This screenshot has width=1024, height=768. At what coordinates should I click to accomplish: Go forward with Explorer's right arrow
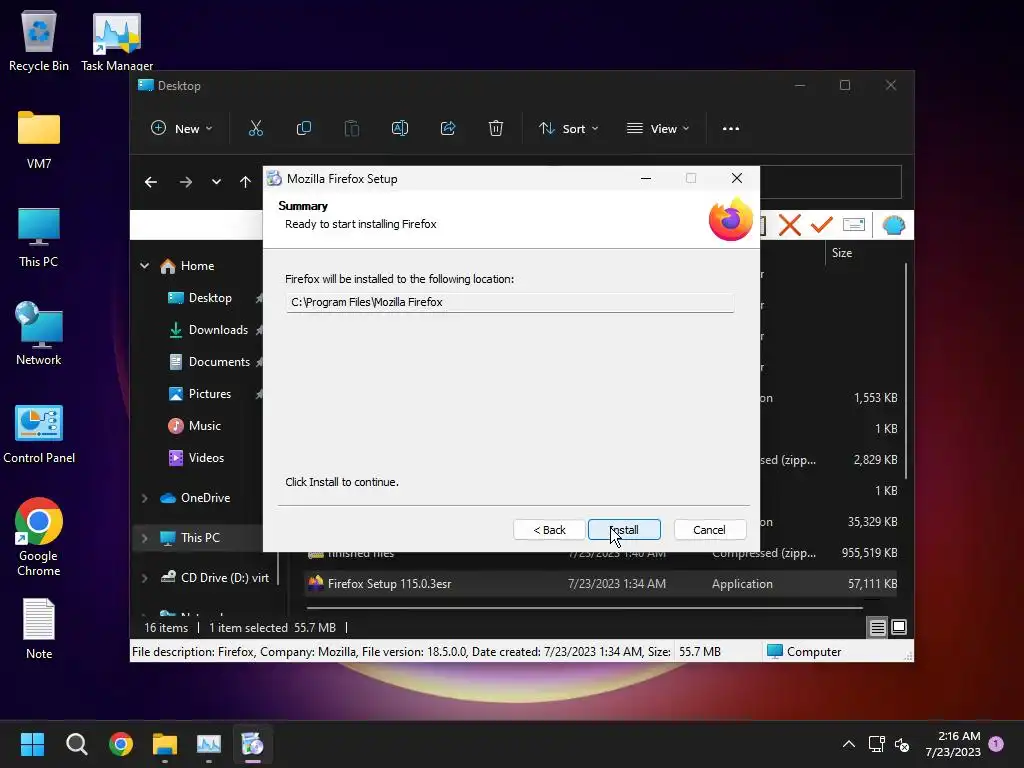click(186, 182)
